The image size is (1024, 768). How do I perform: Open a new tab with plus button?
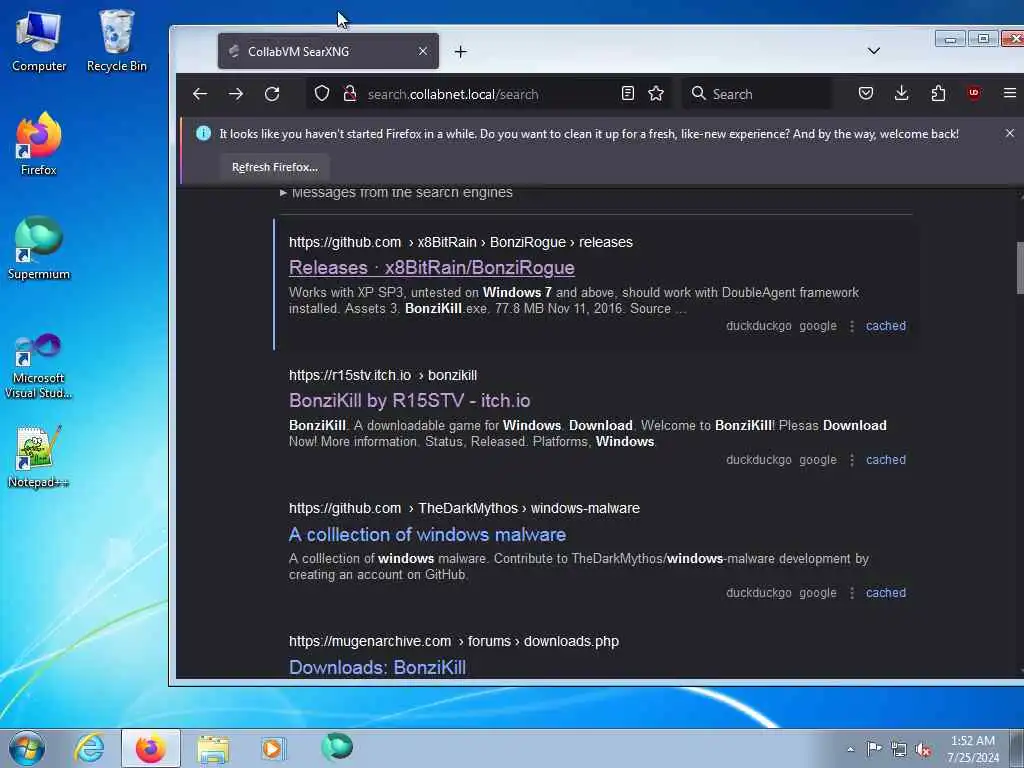[460, 52]
